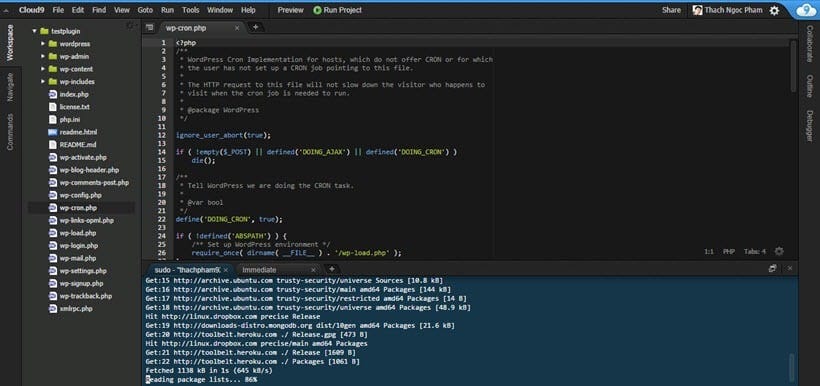Click the php.ini file icon
Screen dimensions: 820x386
pos(53,119)
